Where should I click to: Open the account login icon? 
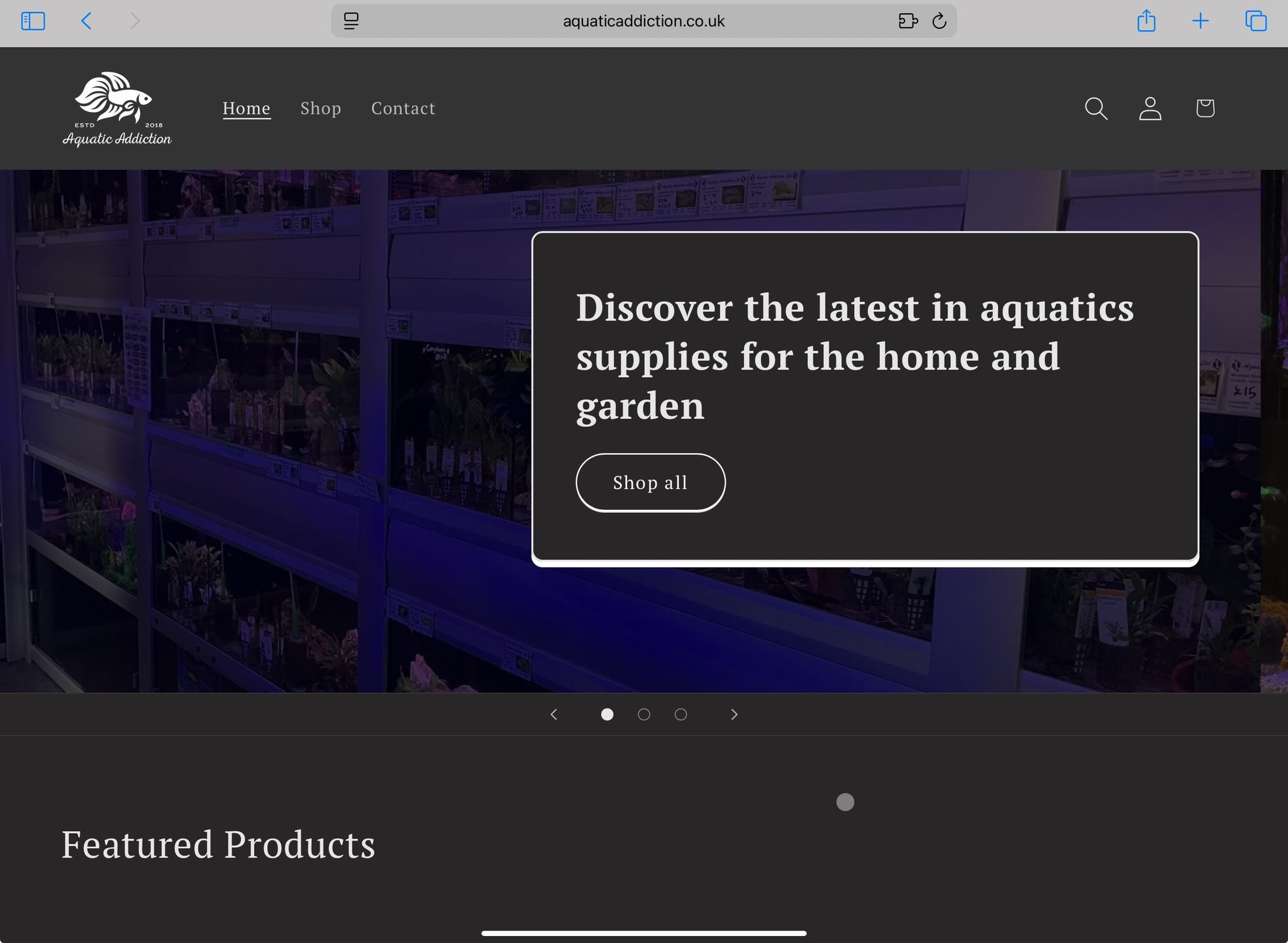click(1150, 108)
